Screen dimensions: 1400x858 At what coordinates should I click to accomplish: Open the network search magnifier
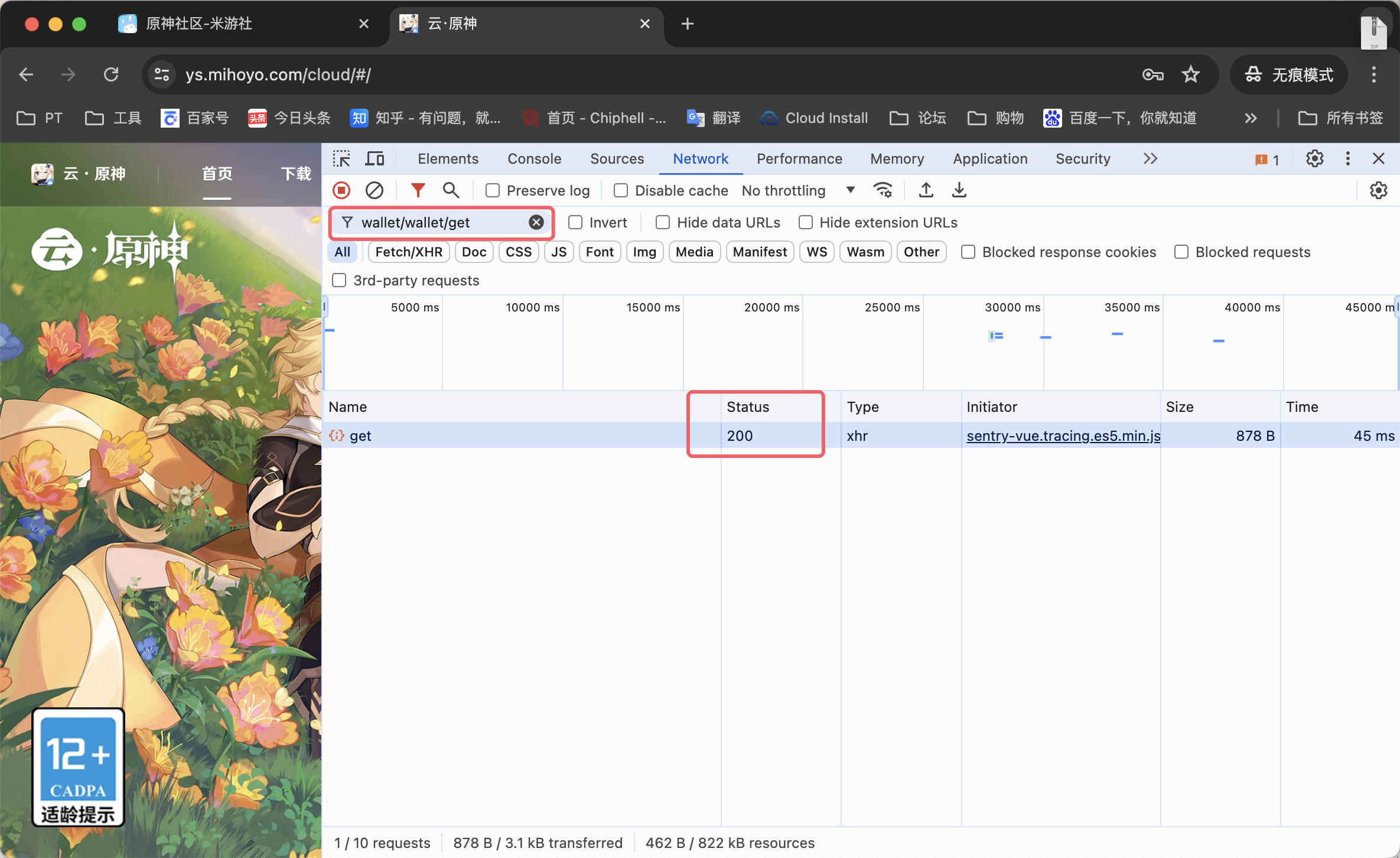point(451,190)
